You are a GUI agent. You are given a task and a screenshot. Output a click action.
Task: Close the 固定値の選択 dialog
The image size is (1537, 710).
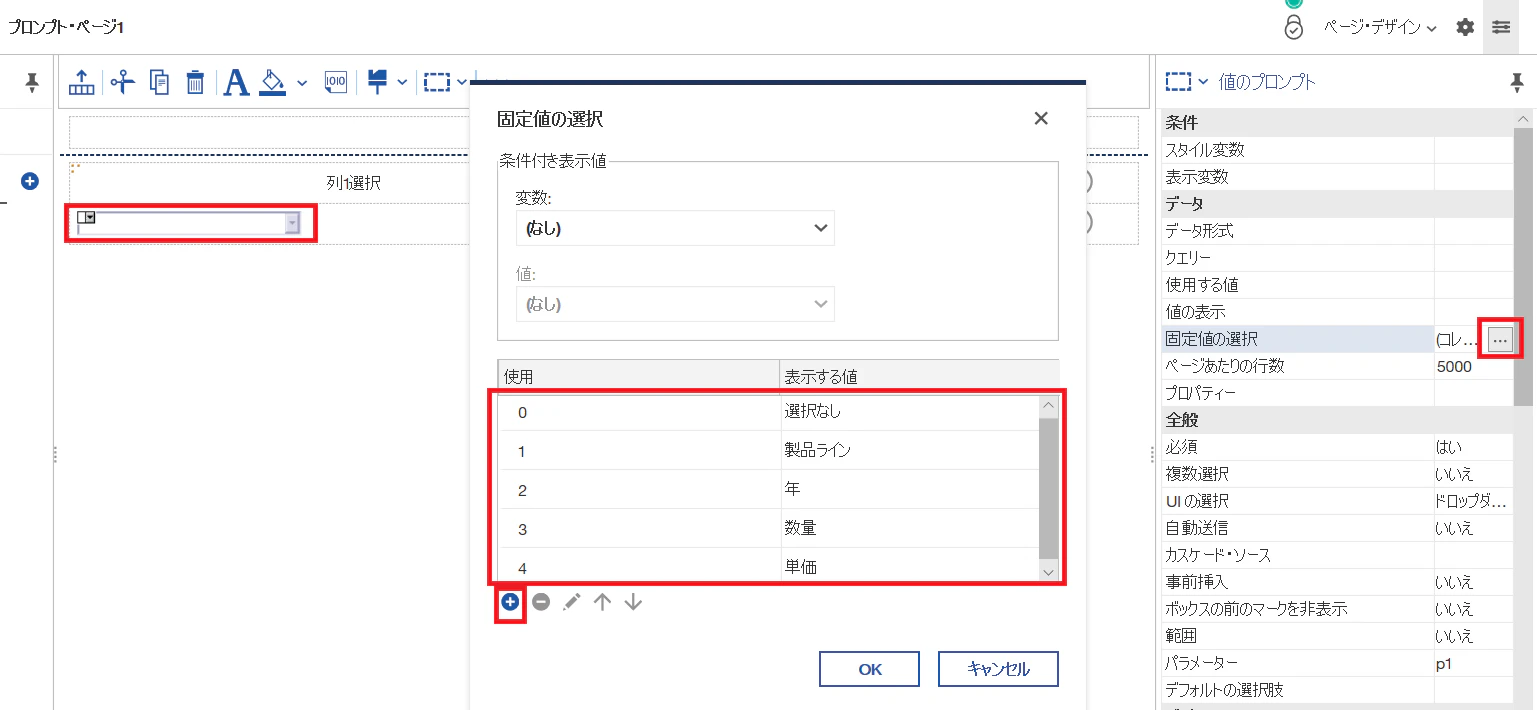pos(1041,119)
